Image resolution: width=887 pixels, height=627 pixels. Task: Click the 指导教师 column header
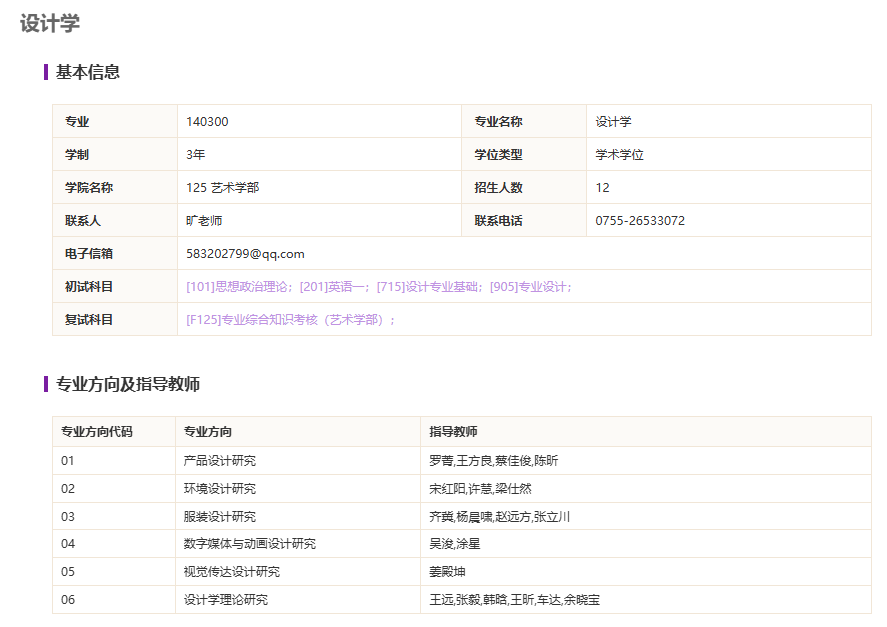pos(453,432)
